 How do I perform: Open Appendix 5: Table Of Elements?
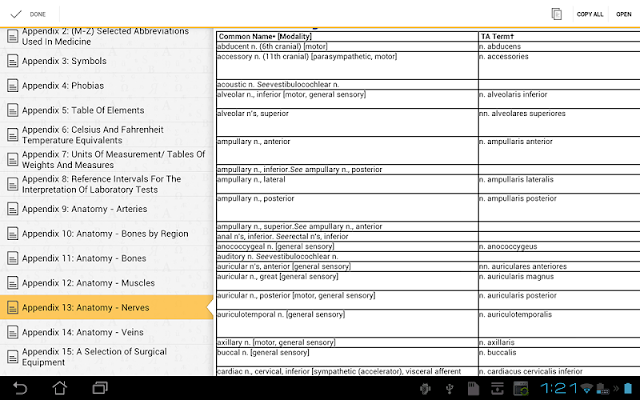[x=107, y=110]
